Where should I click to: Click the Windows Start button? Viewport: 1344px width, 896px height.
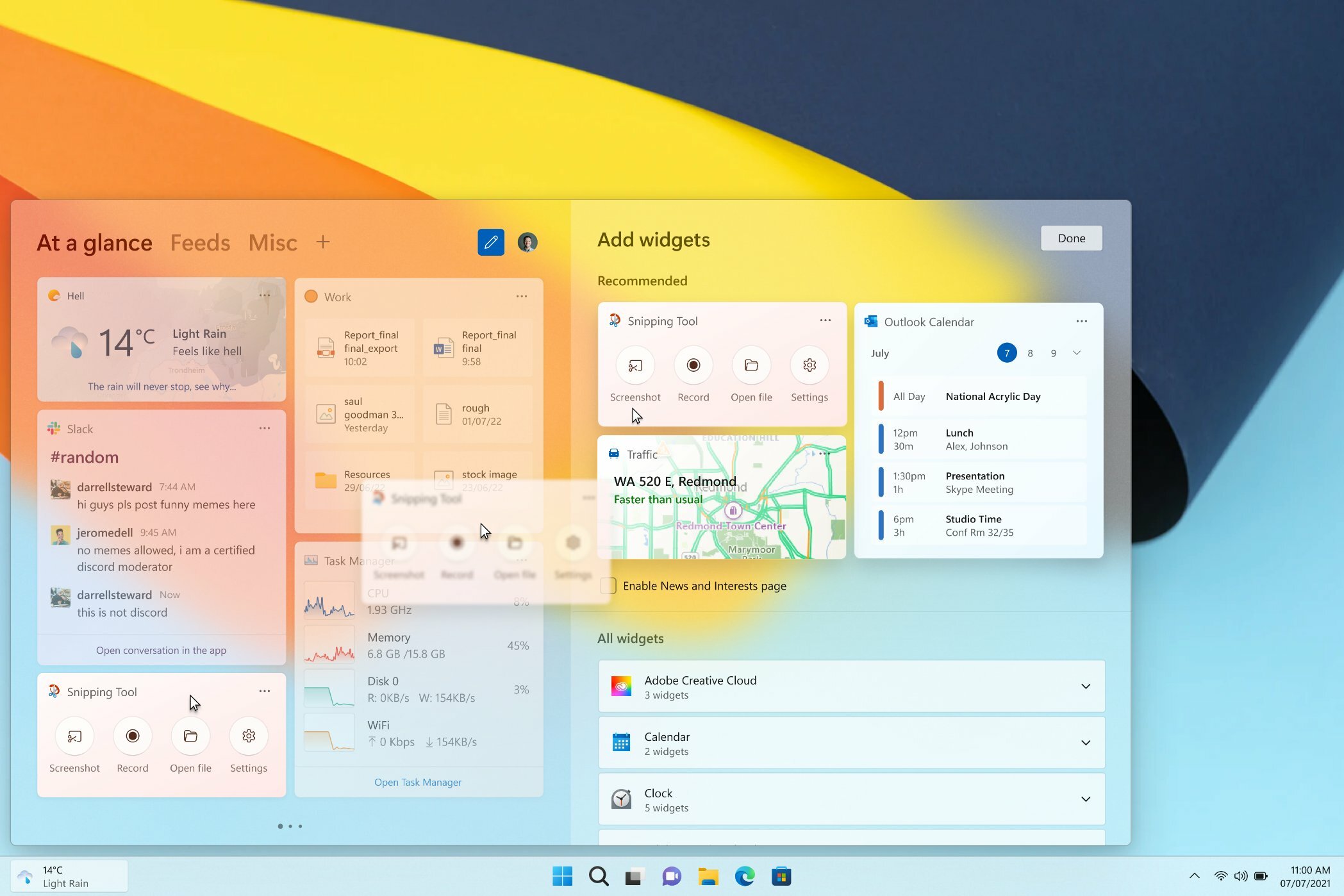click(x=562, y=876)
